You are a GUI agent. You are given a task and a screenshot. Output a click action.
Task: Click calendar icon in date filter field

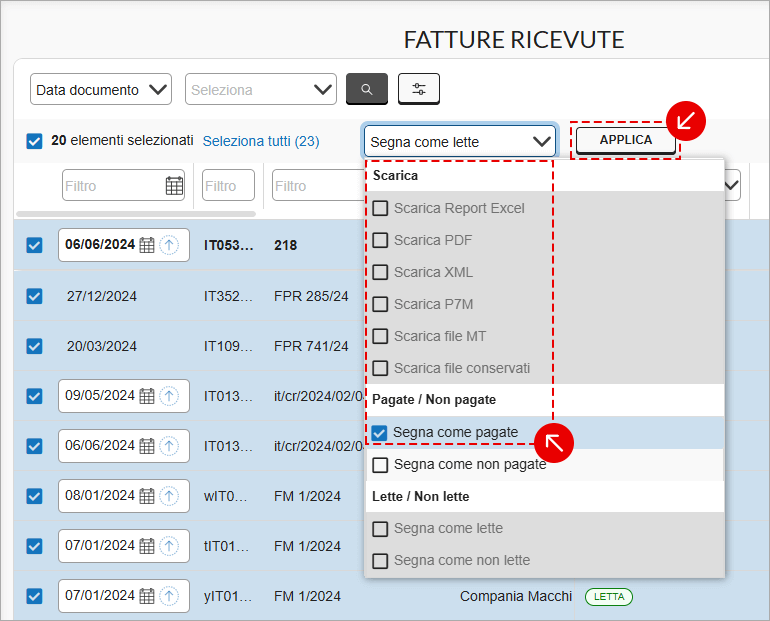click(x=174, y=185)
